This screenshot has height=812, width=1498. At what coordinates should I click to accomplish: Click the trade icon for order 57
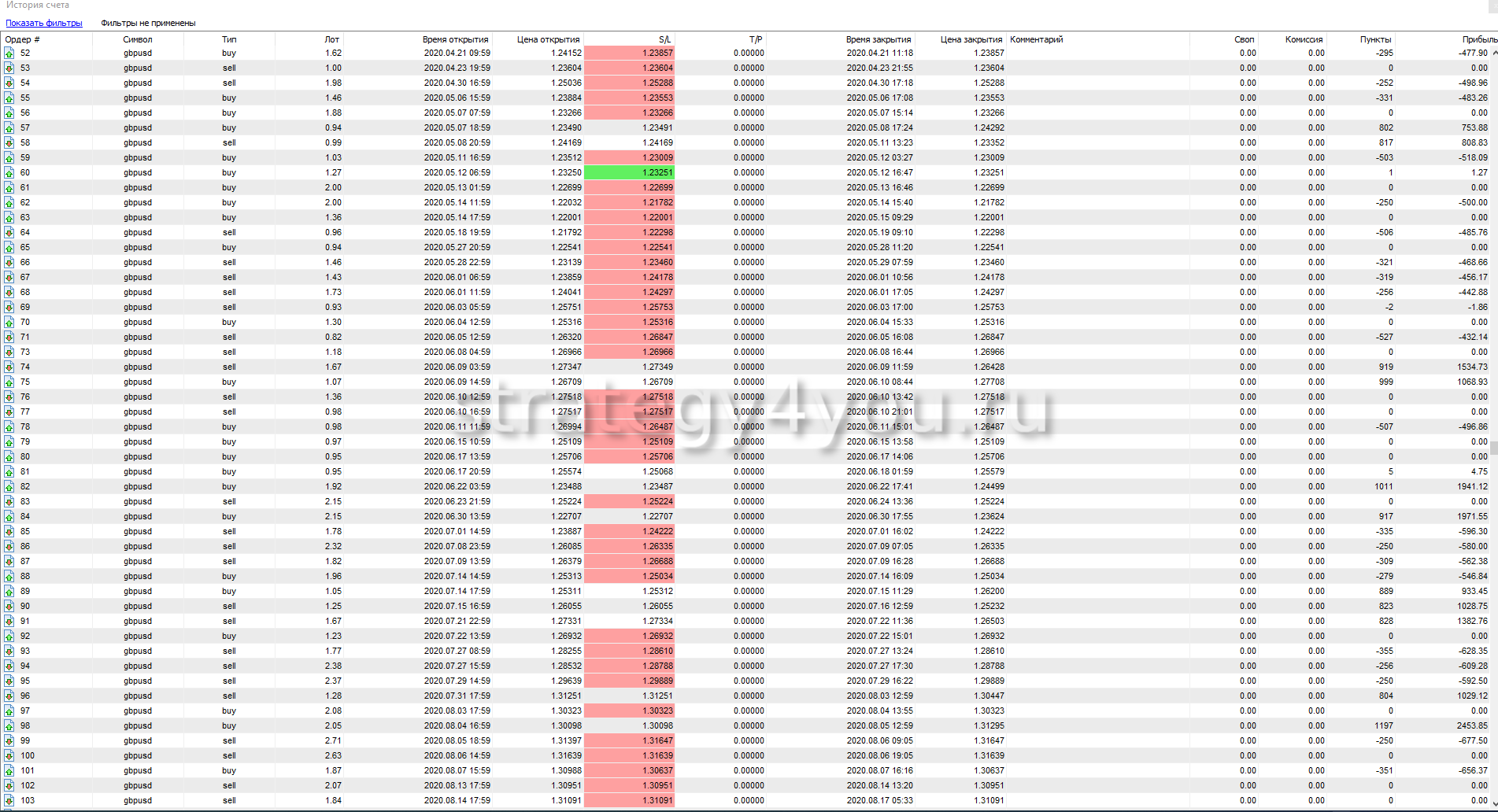point(9,128)
